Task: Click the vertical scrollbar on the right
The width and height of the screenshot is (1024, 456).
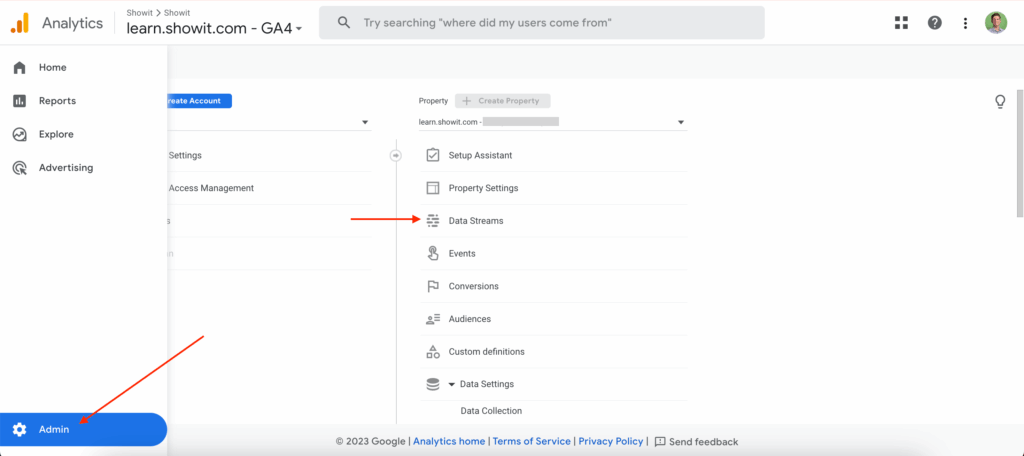Action: 1019,150
